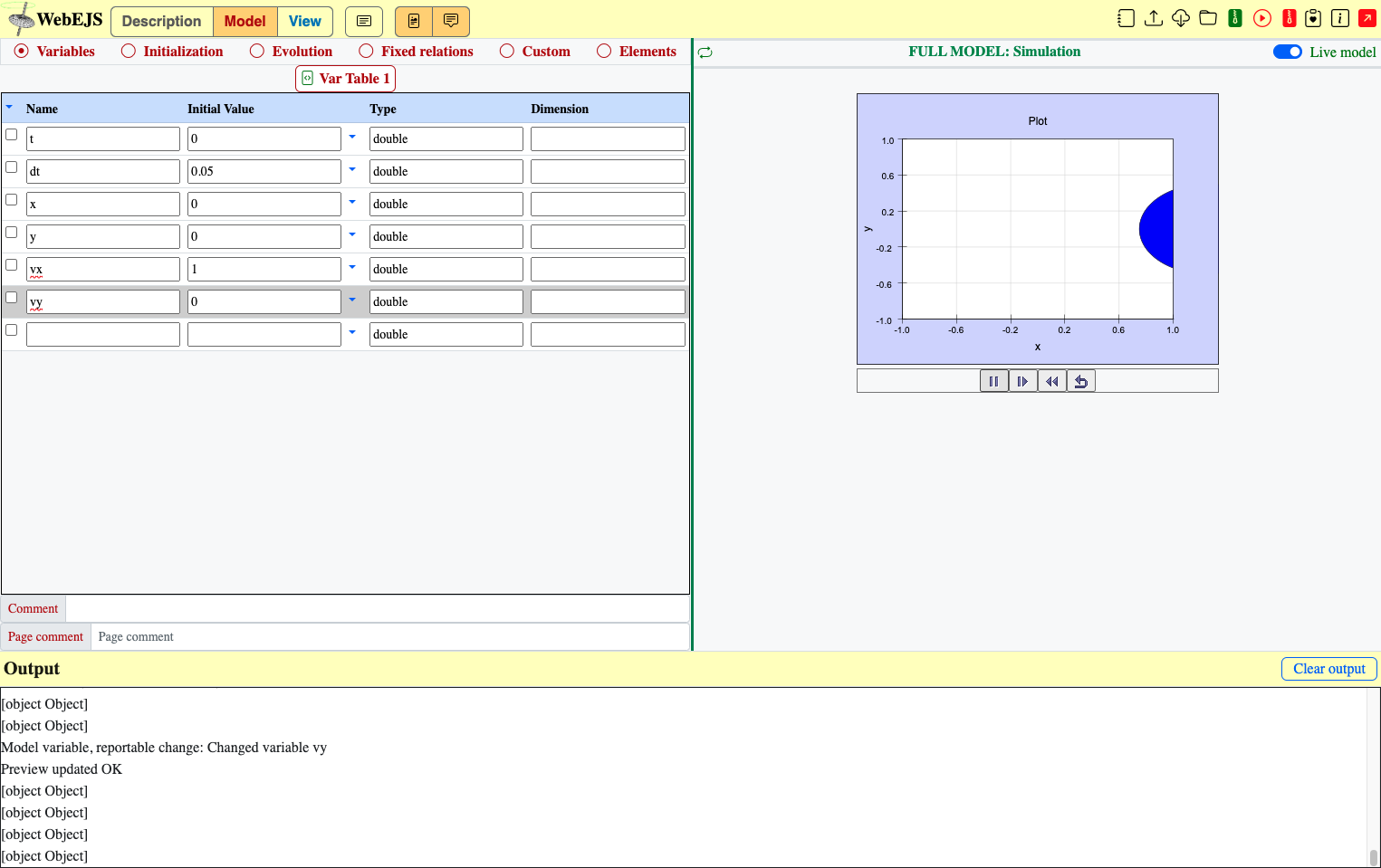Tick the checkbox for variable t
The width and height of the screenshot is (1381, 868).
(x=12, y=135)
